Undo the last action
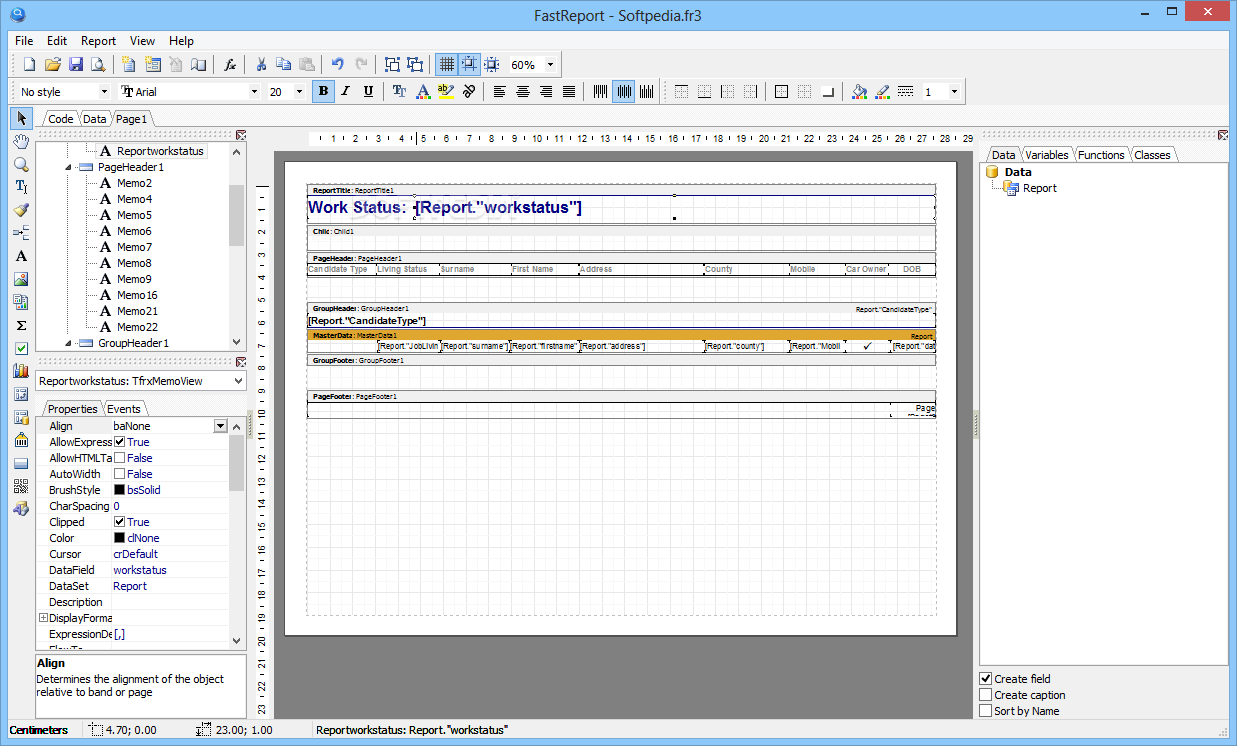1237x746 pixels. (x=337, y=65)
